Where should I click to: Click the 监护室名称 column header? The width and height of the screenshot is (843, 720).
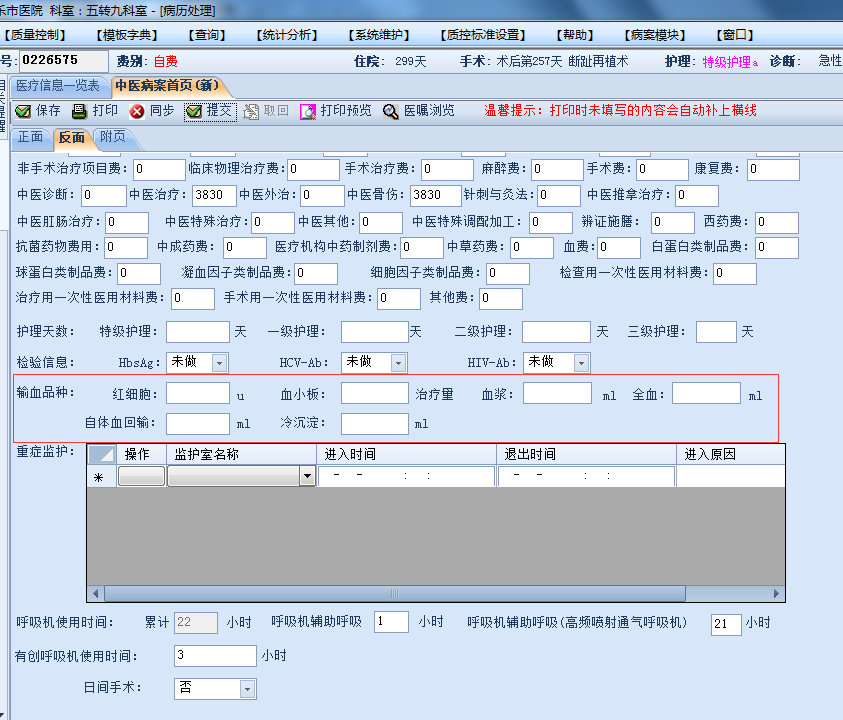[x=241, y=454]
